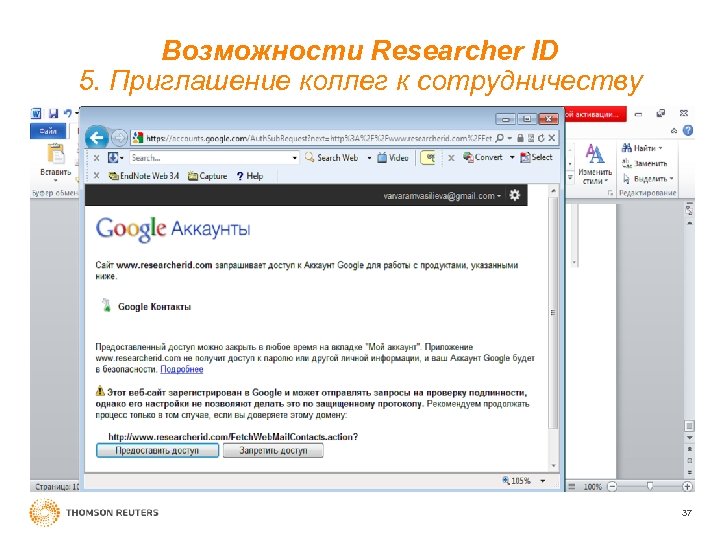Click the browser address bar URL

coord(319,138)
